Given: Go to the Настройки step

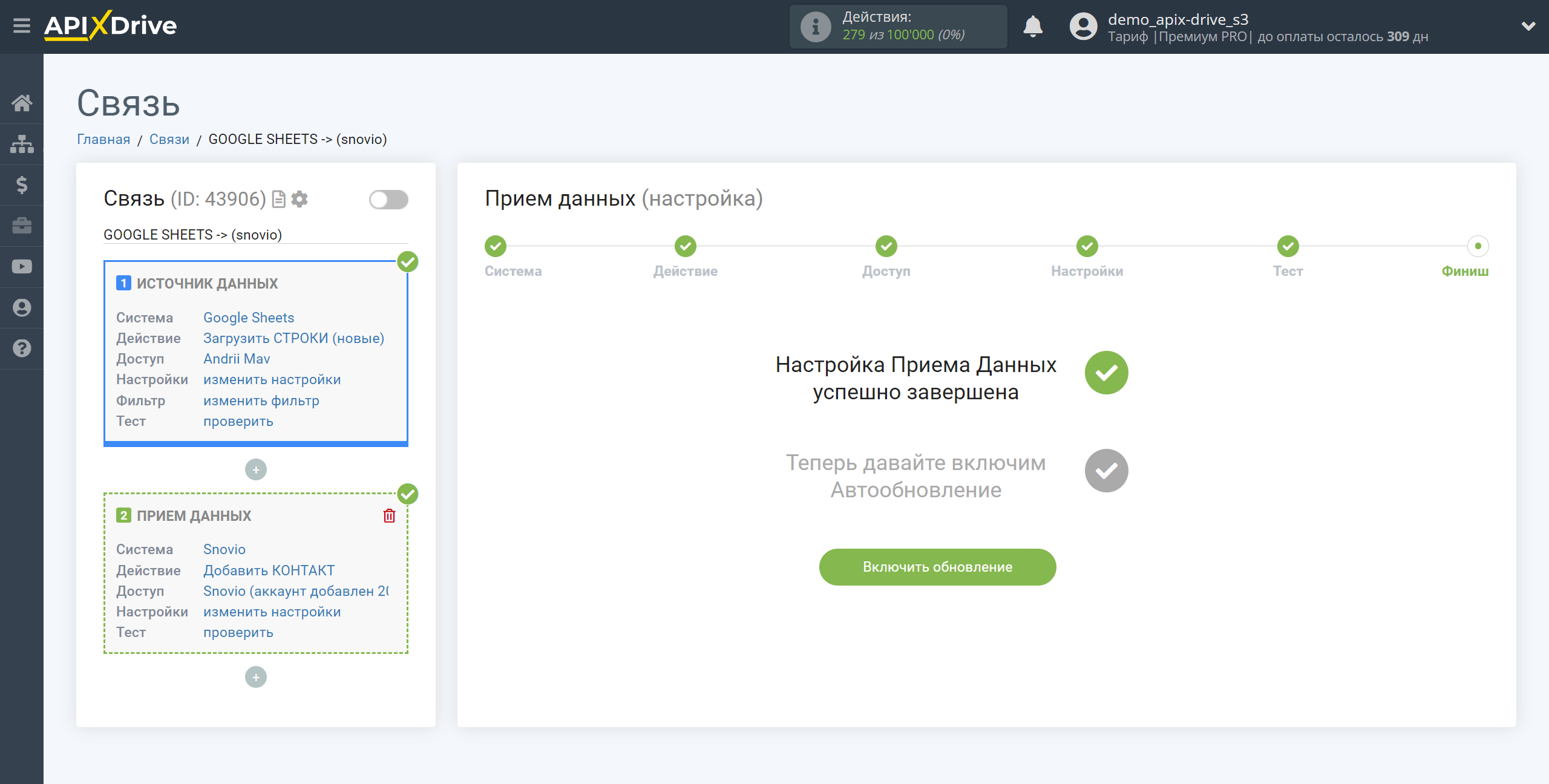Looking at the screenshot, I should coord(1087,246).
